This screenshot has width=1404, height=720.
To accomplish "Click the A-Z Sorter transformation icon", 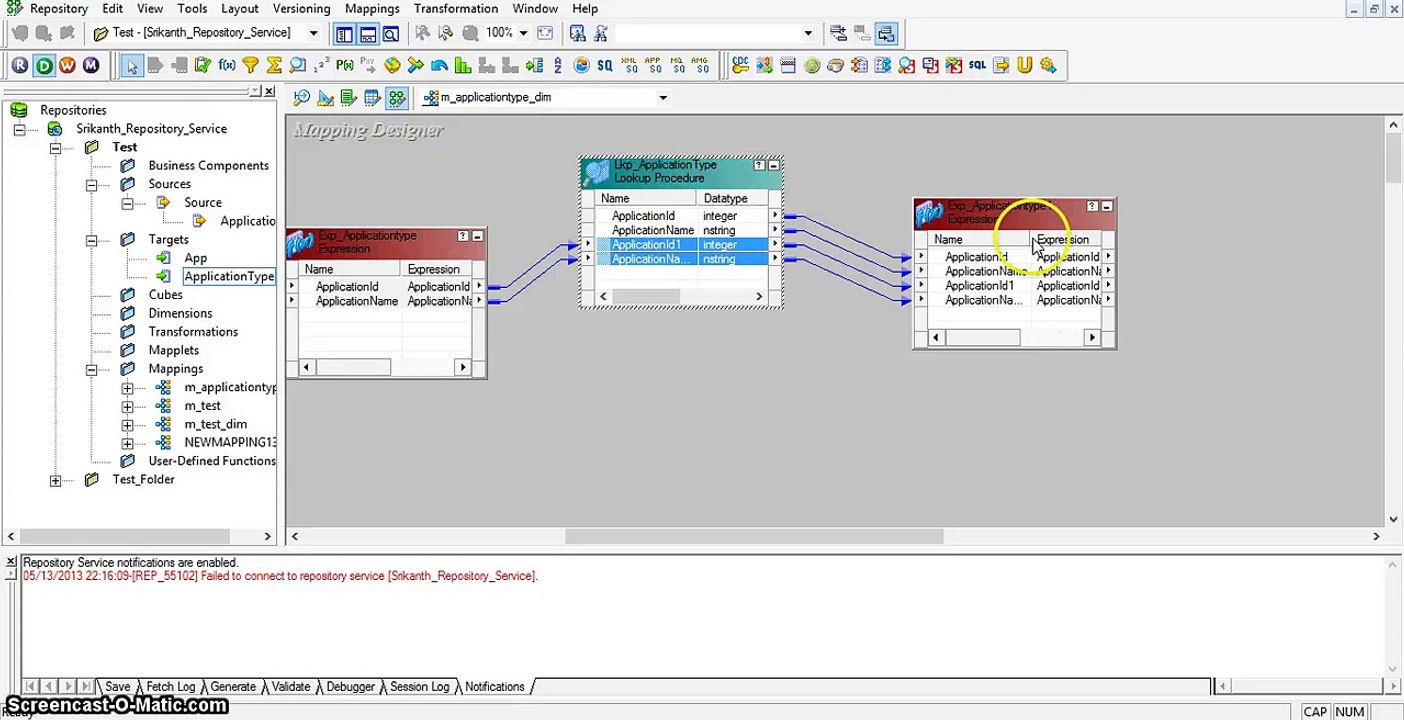I will click(x=559, y=65).
